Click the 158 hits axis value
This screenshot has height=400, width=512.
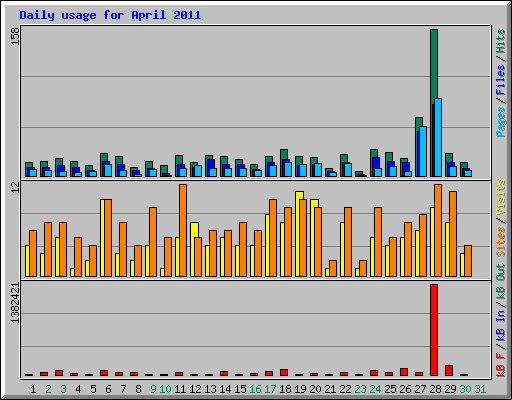(15, 36)
